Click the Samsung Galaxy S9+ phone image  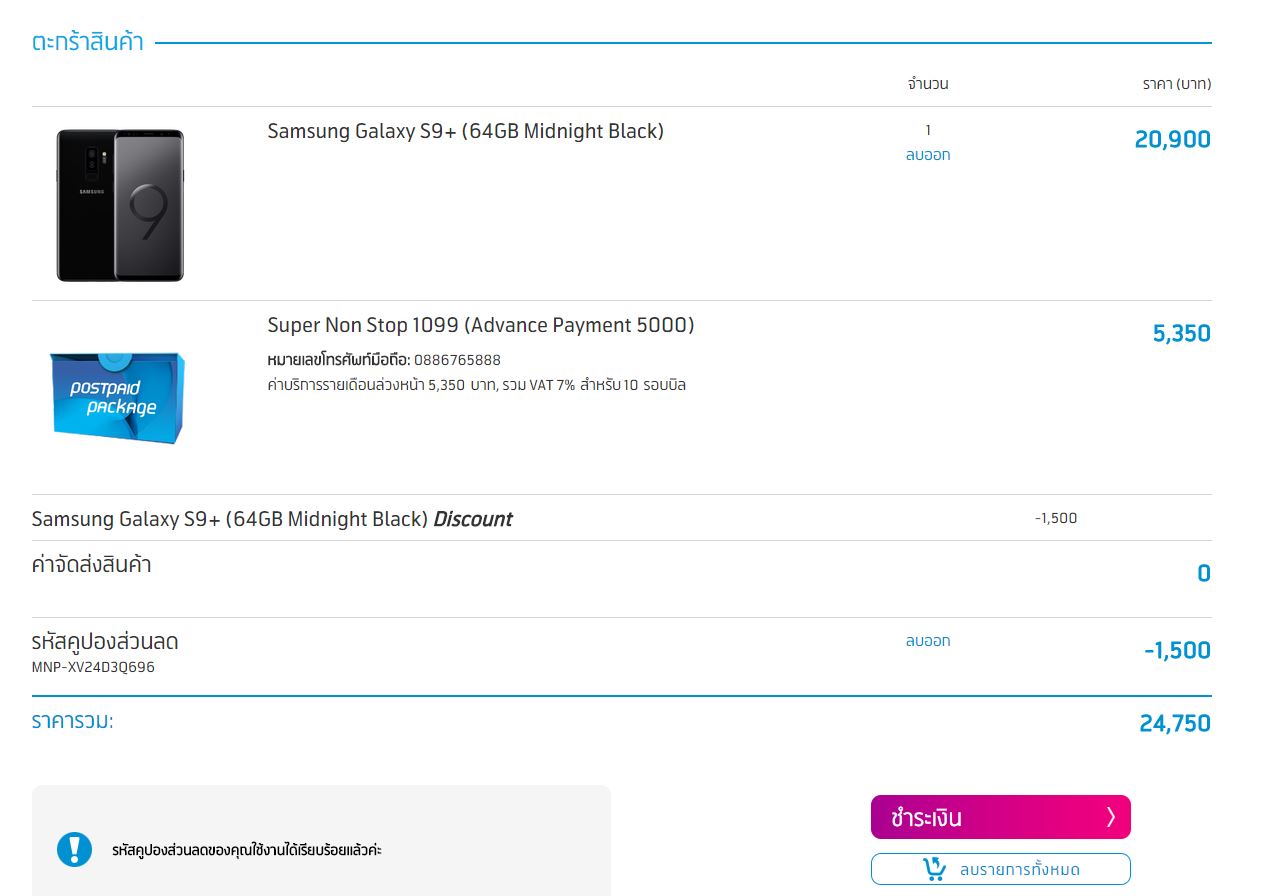point(120,205)
